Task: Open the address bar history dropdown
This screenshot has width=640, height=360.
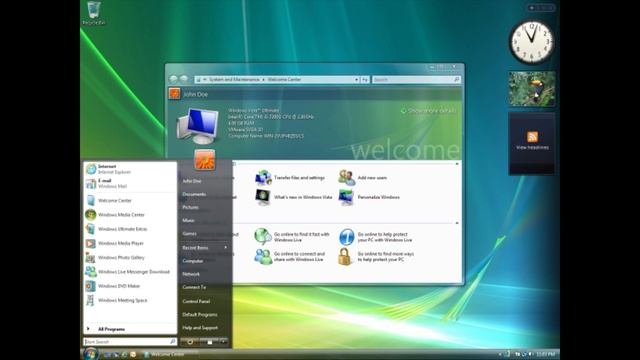Action: click(356, 80)
